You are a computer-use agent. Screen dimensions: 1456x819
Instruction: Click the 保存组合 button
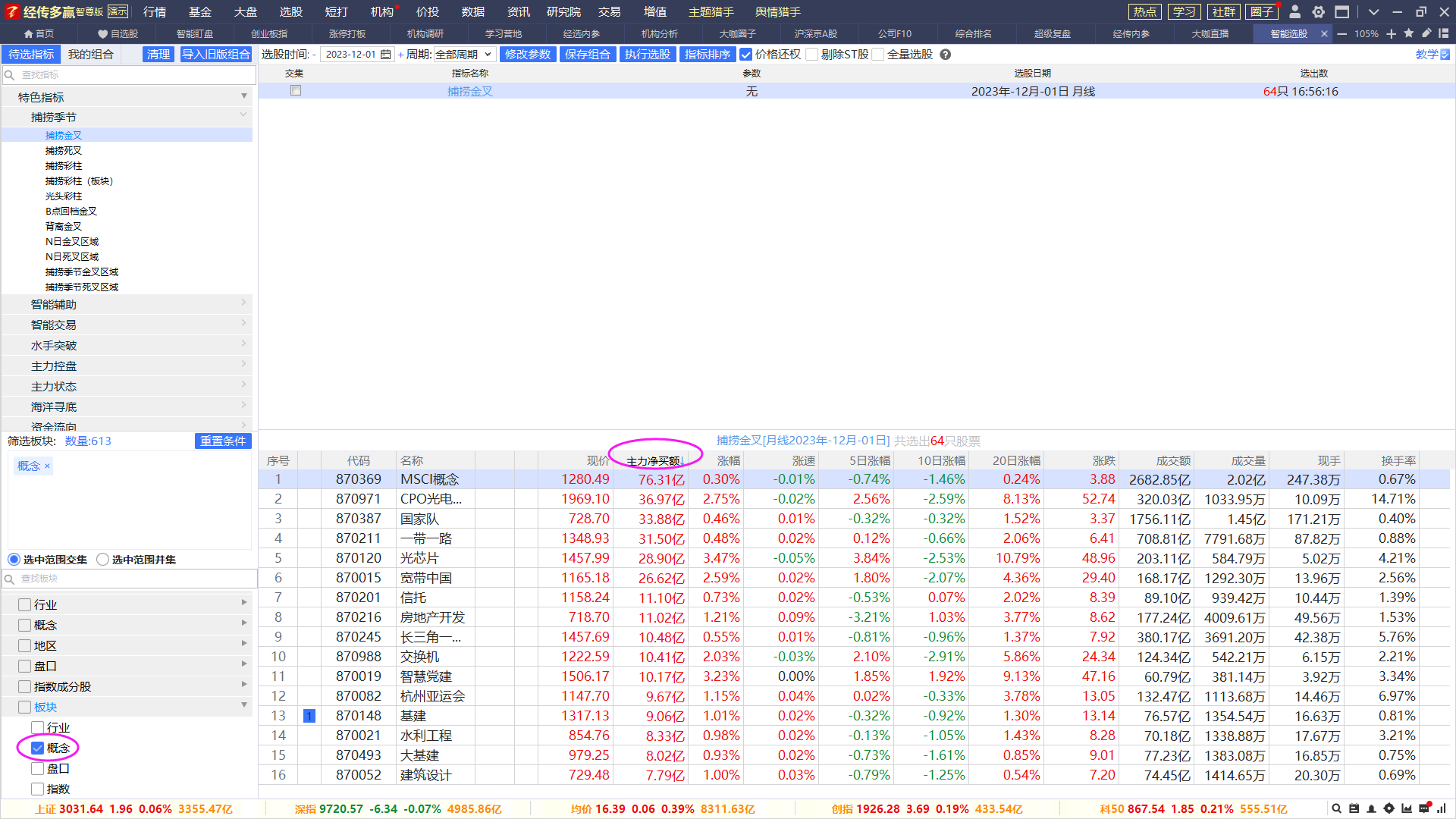[x=588, y=55]
